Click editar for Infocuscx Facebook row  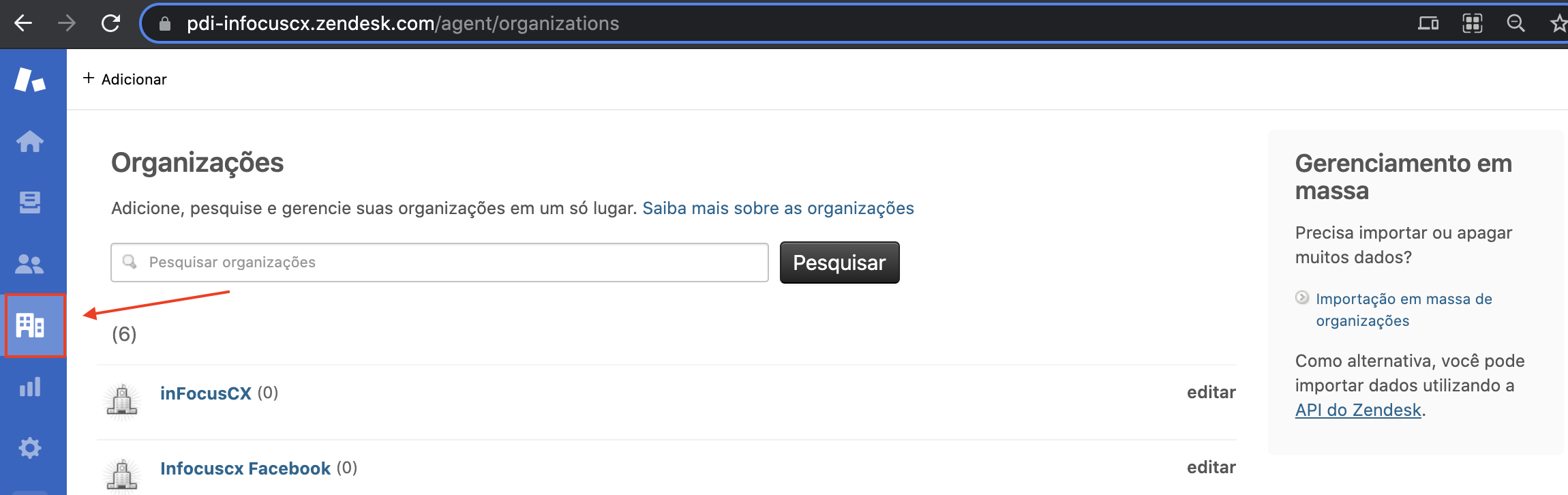click(x=1211, y=467)
